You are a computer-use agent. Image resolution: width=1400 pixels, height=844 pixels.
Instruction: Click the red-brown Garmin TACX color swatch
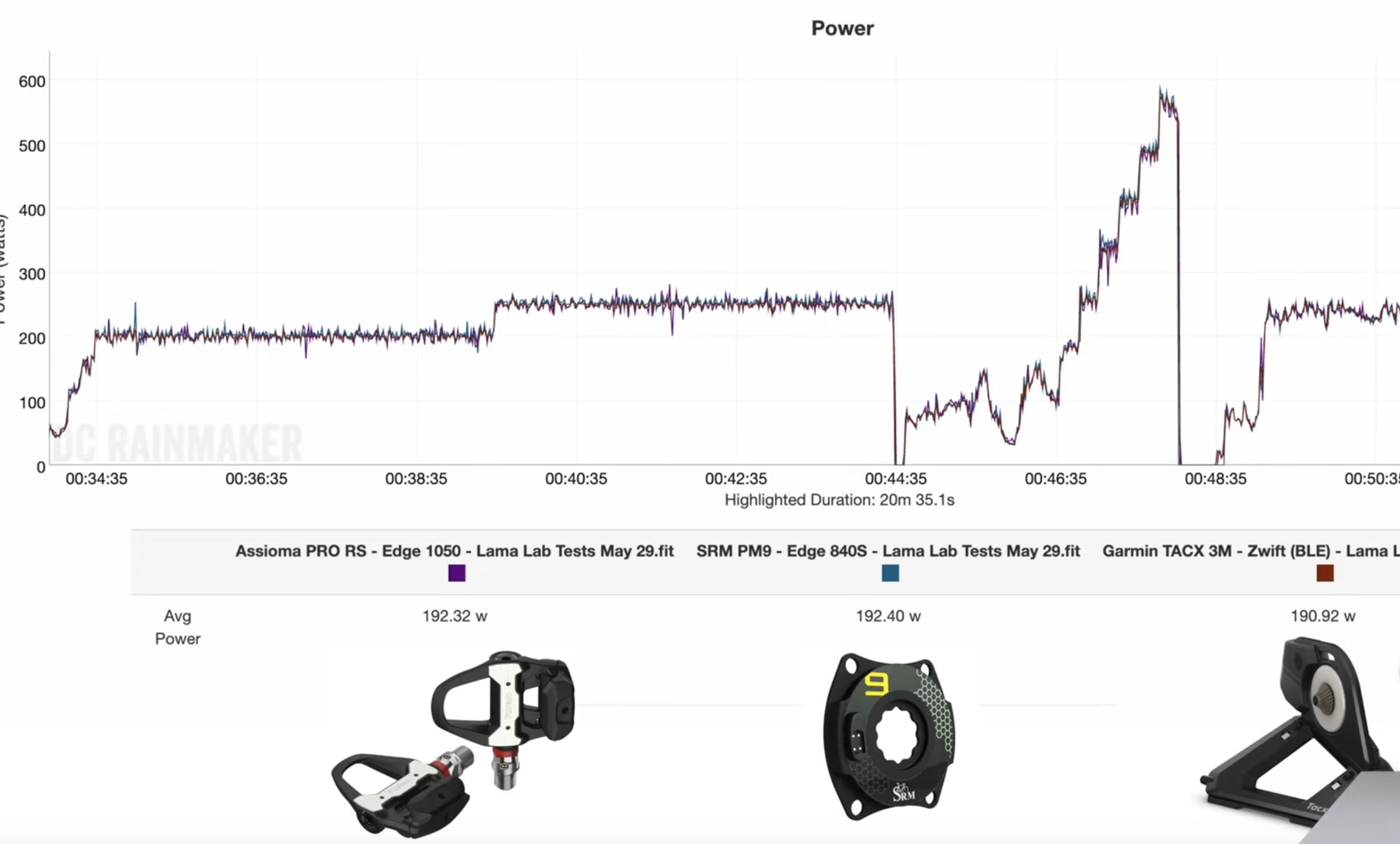coord(1325,572)
